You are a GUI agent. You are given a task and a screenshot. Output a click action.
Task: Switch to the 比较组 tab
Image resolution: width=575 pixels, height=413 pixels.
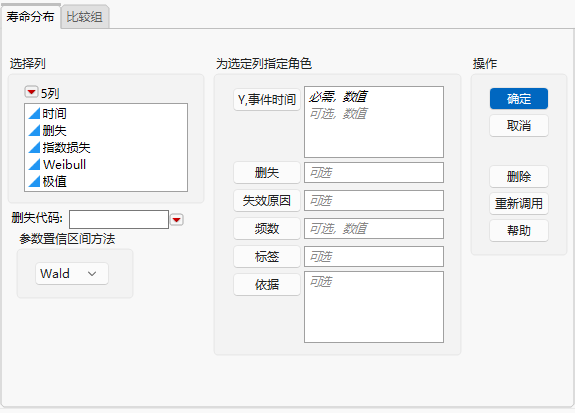point(85,17)
